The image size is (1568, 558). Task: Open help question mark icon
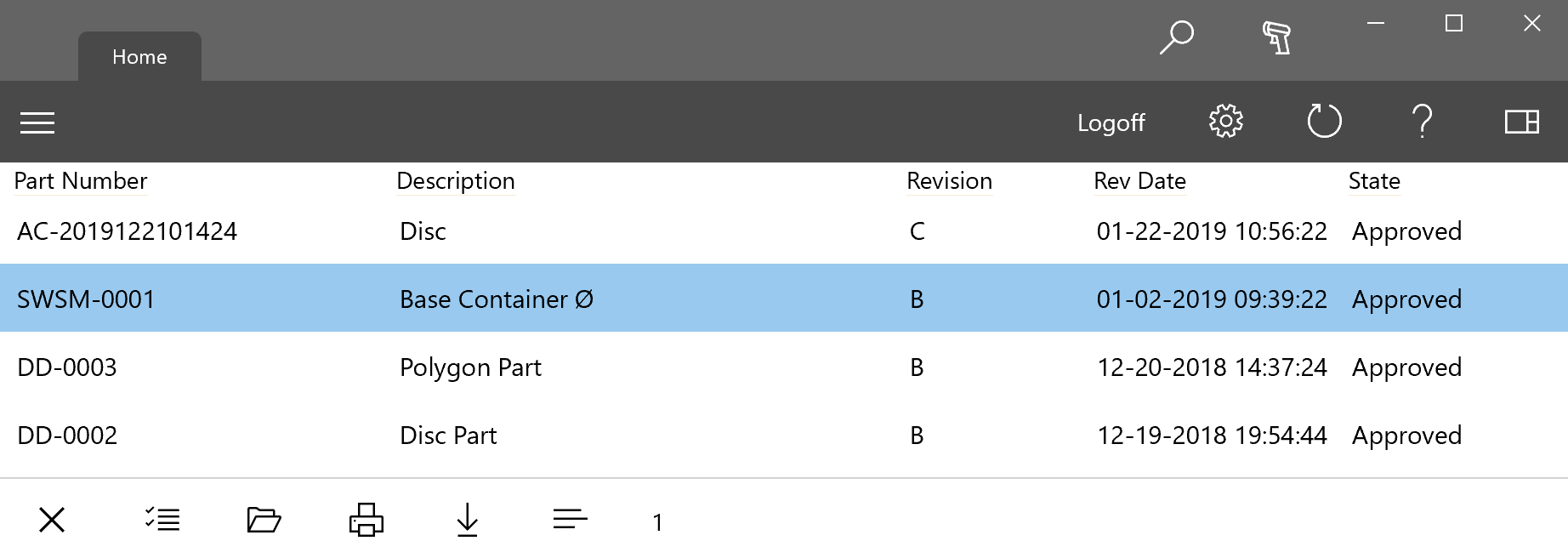coord(1423,122)
